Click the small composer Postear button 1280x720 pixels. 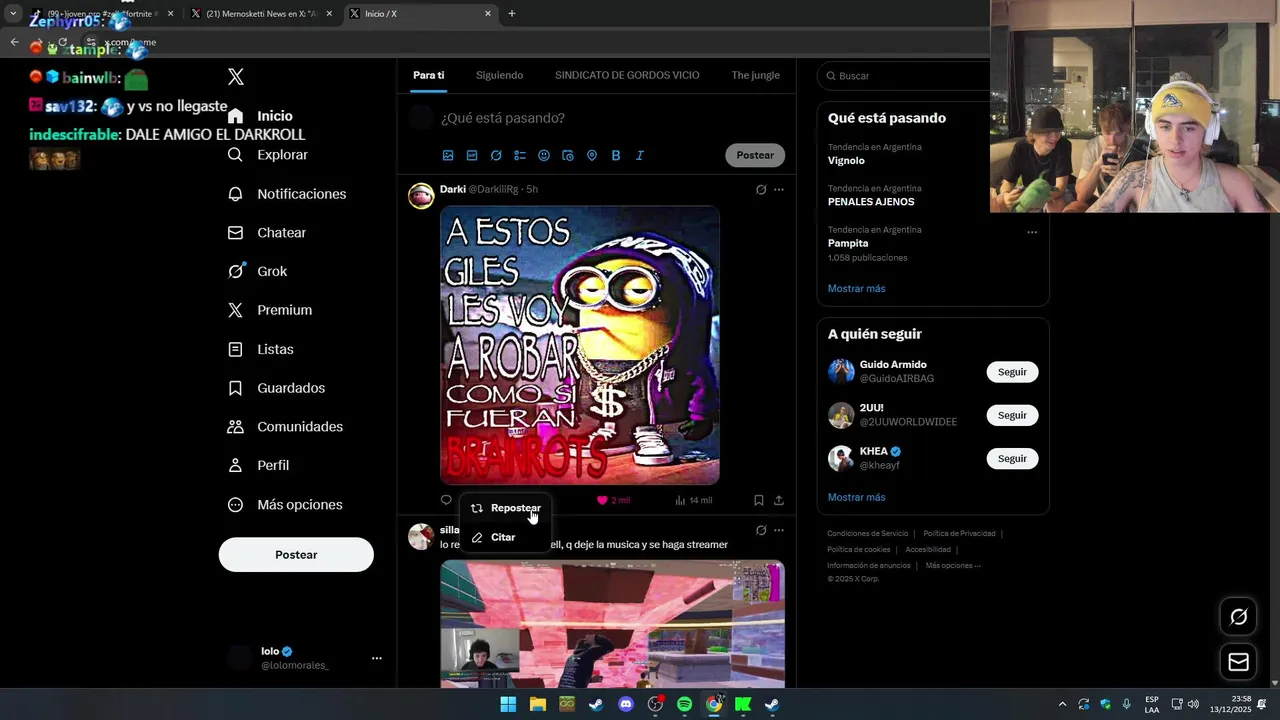(x=755, y=155)
